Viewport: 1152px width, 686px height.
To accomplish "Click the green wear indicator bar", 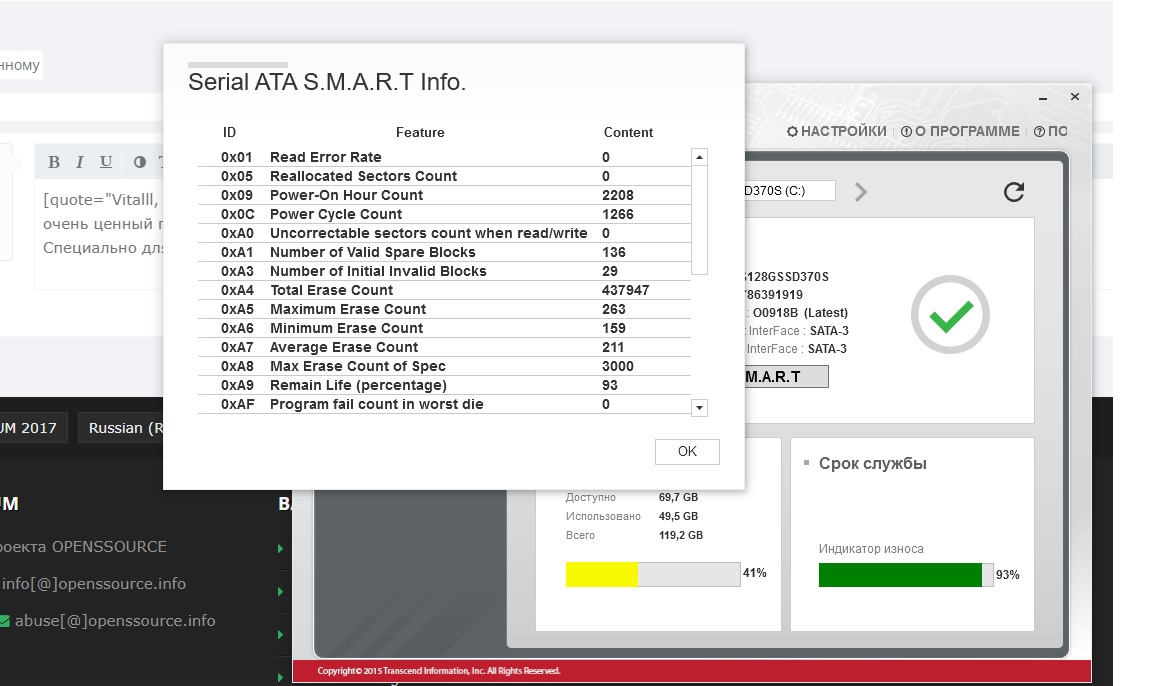I will (x=900, y=575).
